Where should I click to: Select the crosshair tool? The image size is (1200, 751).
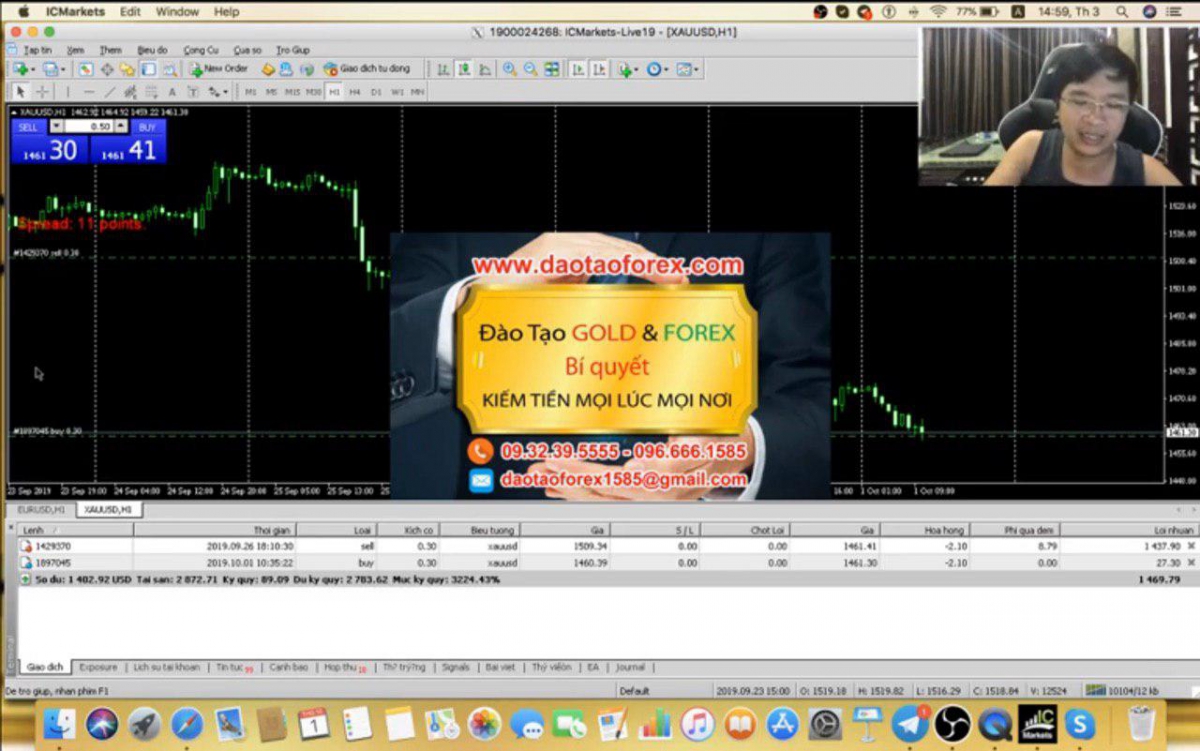43,92
